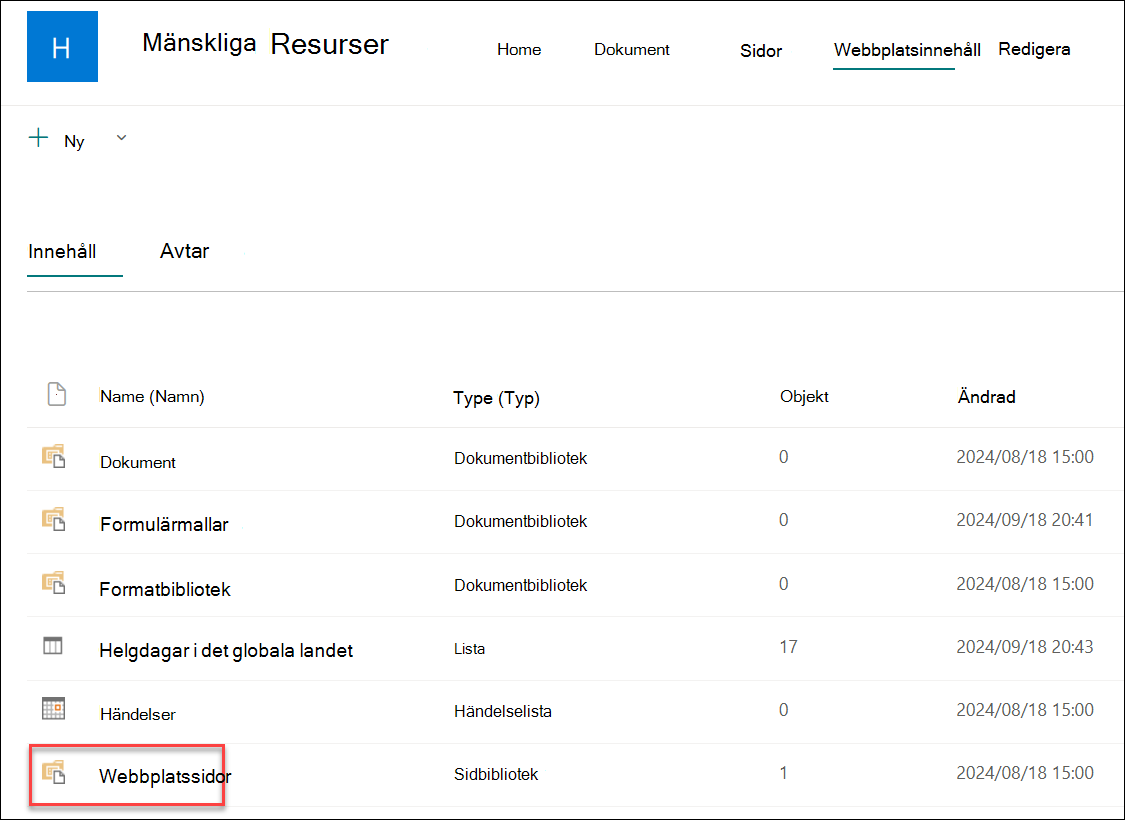Click modified date in Webbplatssidor row
Screen dimensions: 1125x820
pos(1025,773)
